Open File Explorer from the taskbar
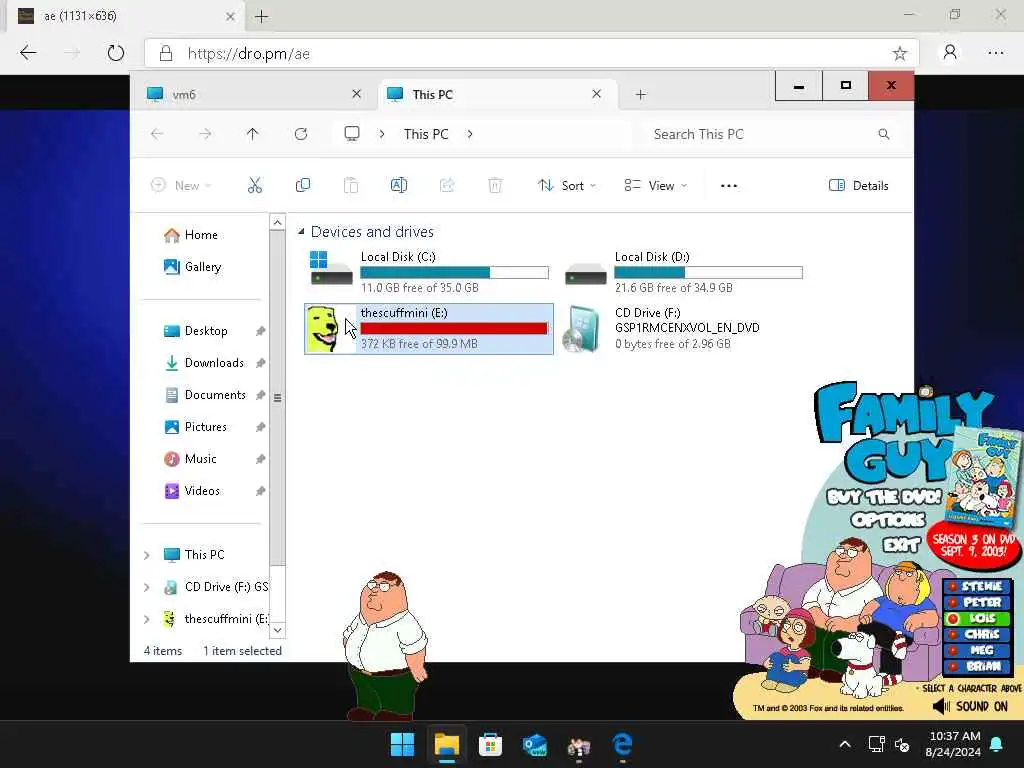1024x768 pixels. point(447,744)
